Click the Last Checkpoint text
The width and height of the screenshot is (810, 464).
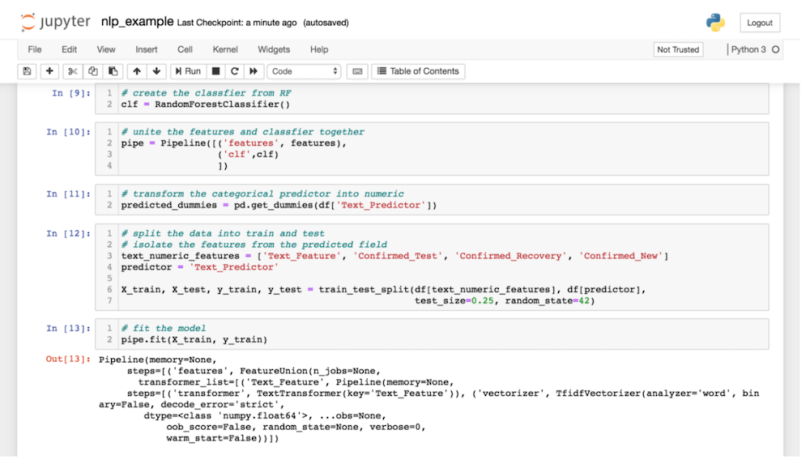point(237,23)
